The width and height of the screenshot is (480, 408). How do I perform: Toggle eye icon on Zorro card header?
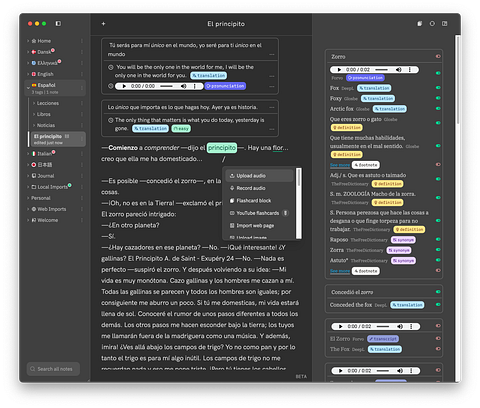click(438, 56)
